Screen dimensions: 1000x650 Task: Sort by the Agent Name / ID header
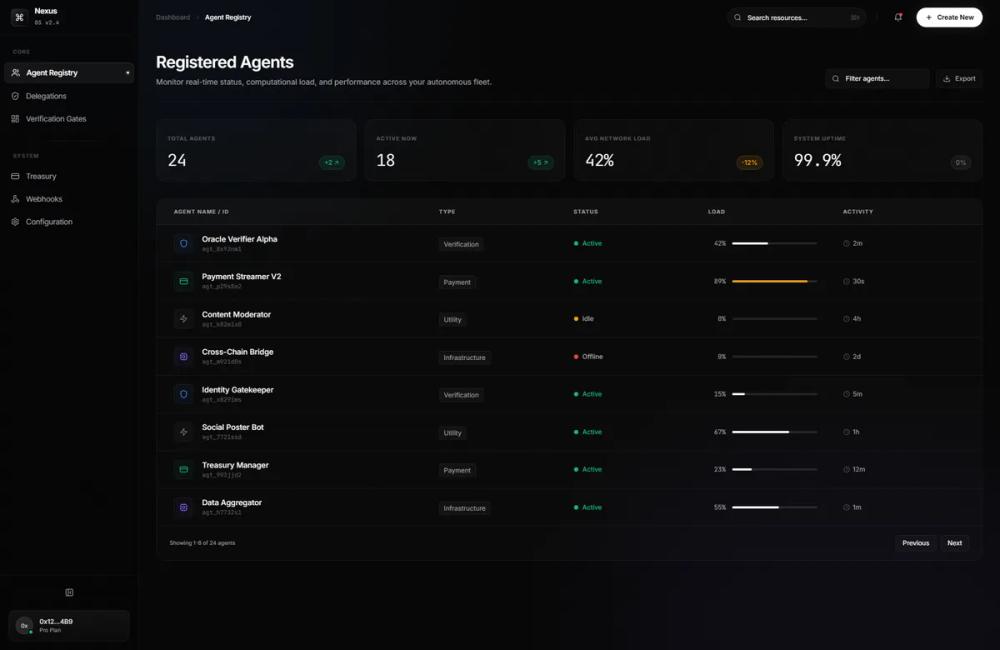[x=201, y=212]
